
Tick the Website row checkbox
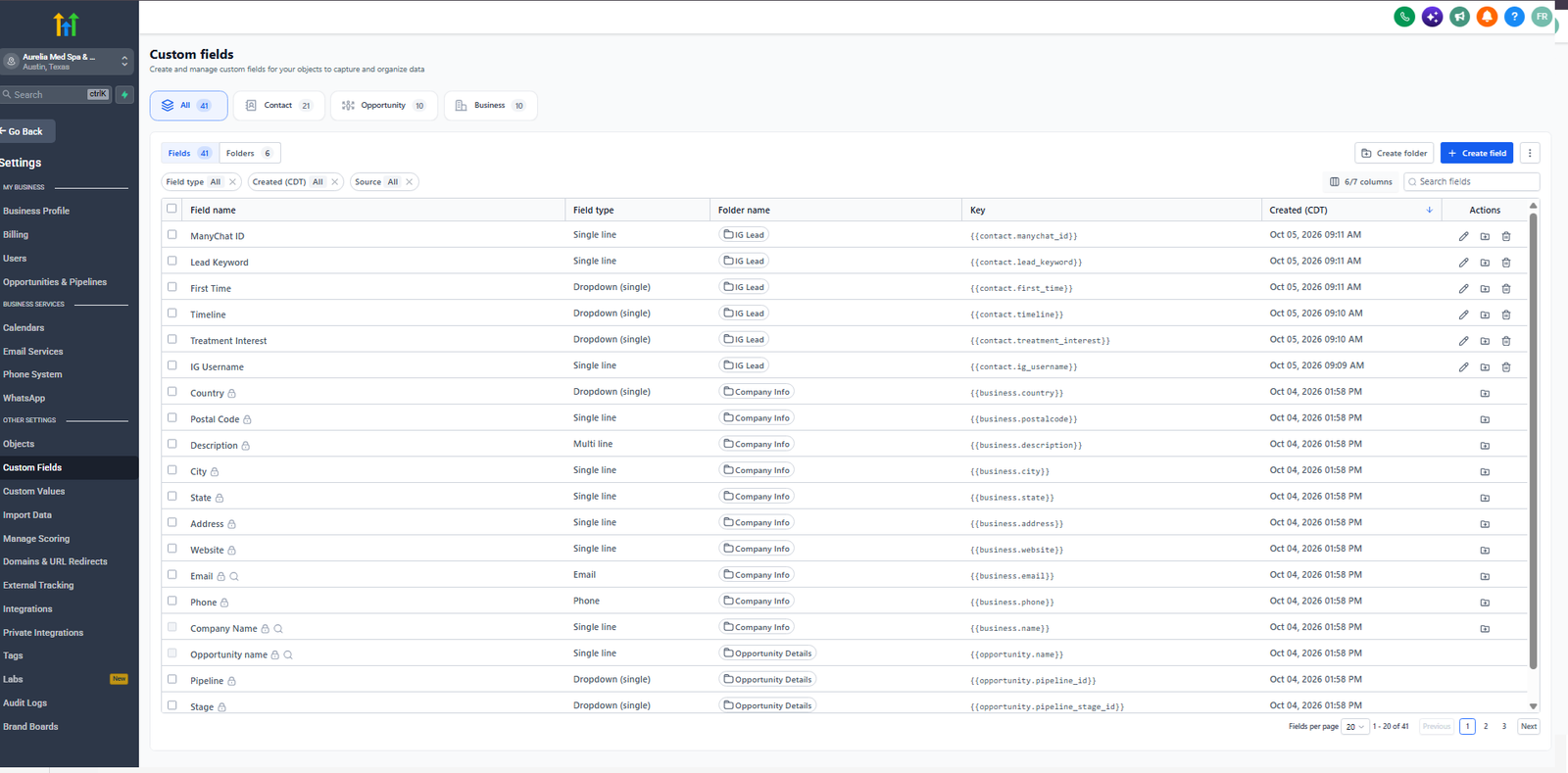[171, 549]
